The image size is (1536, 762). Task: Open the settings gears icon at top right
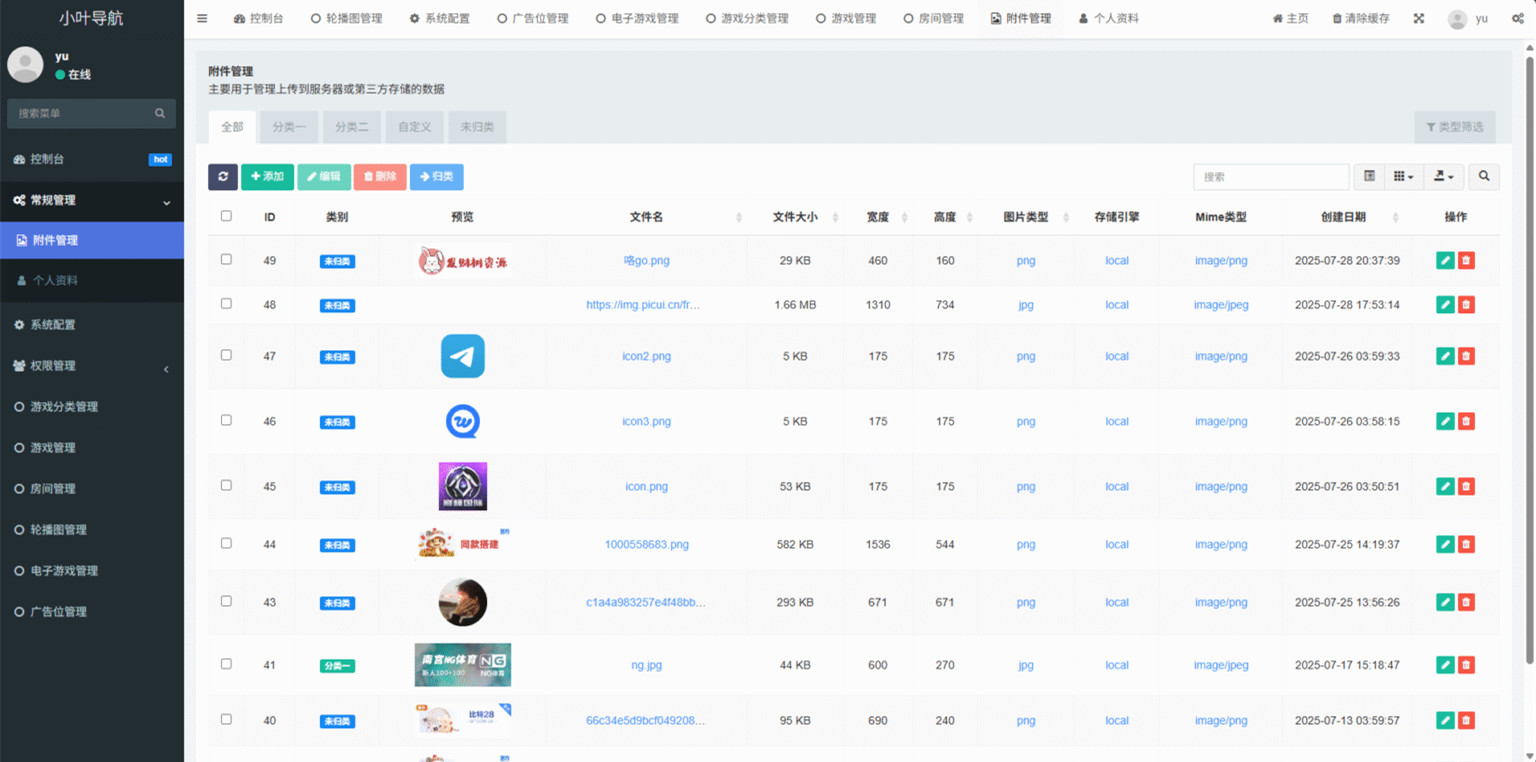[1517, 19]
